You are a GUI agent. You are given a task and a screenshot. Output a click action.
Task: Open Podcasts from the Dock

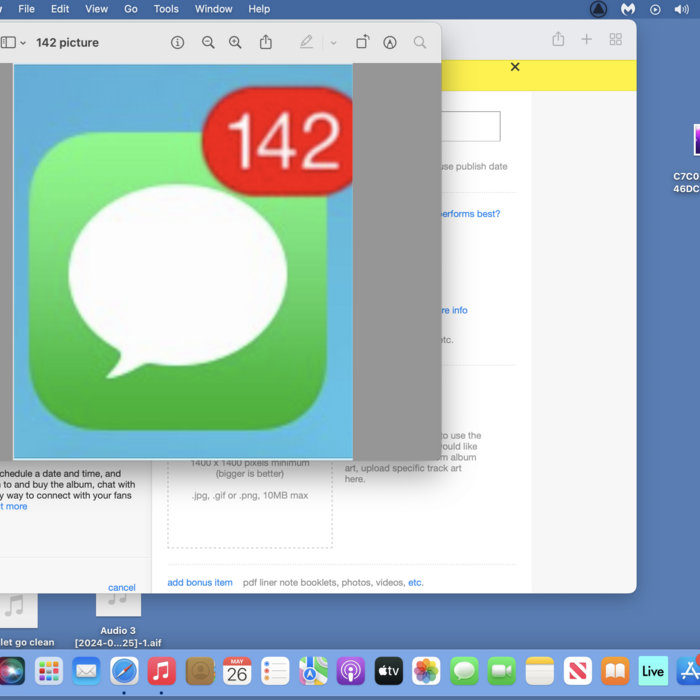[x=351, y=671]
